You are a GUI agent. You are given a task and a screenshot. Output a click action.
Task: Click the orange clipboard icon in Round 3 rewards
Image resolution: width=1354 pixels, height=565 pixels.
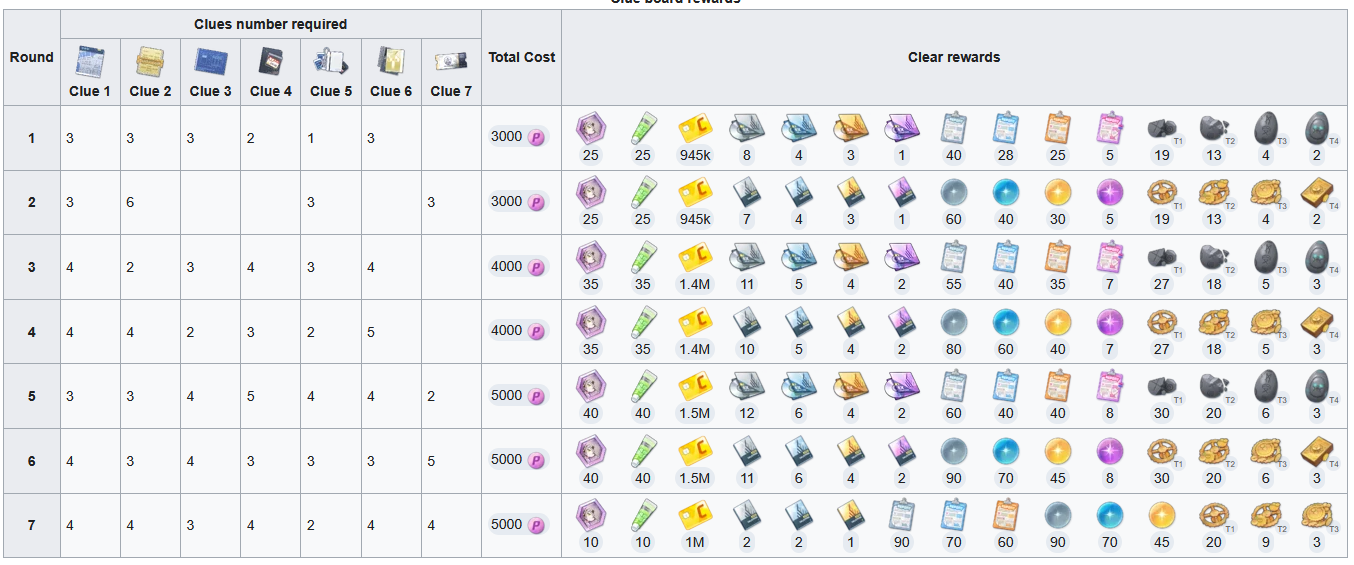tap(1058, 257)
